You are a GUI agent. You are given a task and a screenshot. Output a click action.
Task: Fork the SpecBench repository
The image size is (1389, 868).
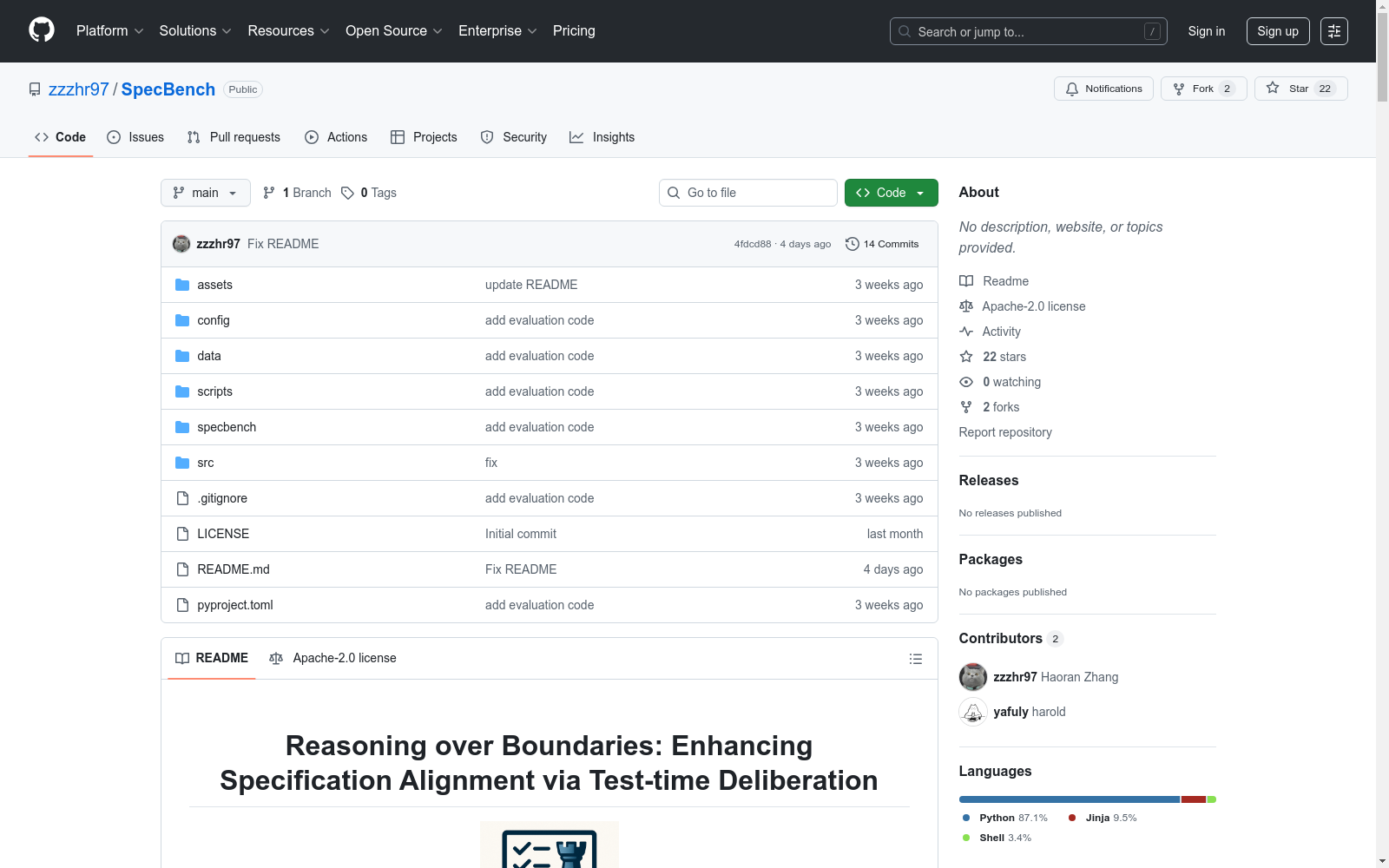click(x=1203, y=89)
